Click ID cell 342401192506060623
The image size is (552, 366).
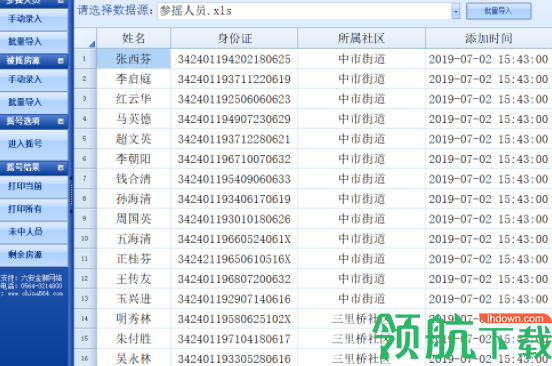(234, 99)
